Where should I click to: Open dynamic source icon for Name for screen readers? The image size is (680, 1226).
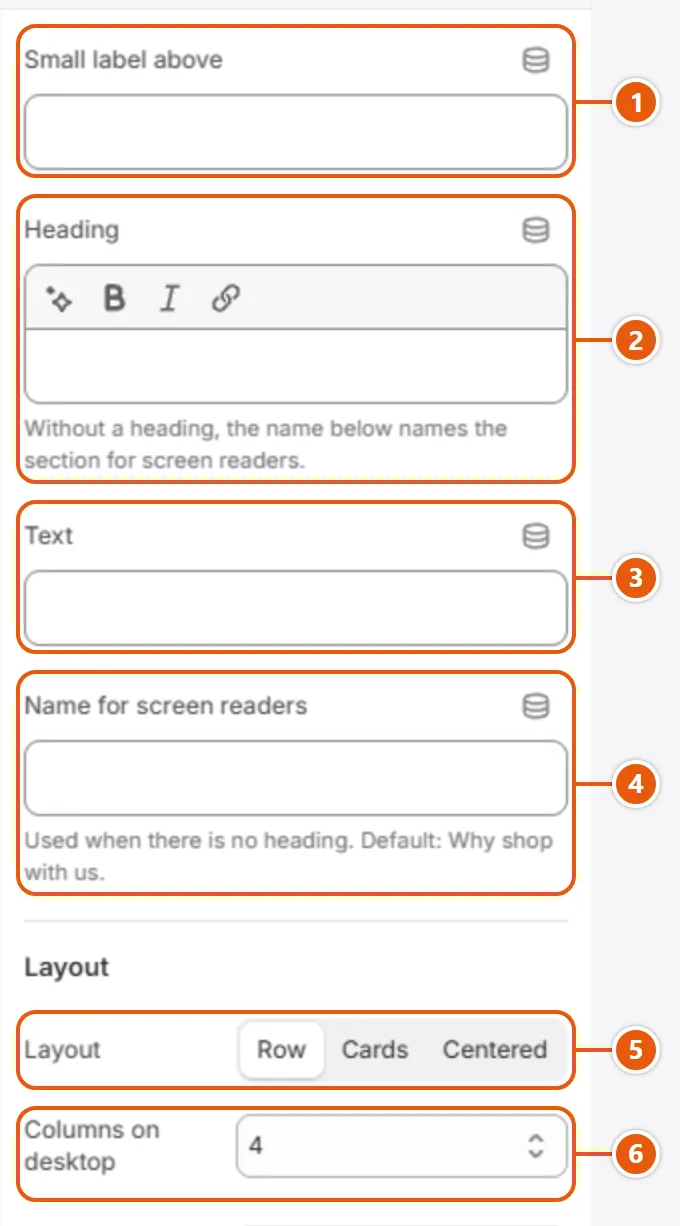coord(537,707)
